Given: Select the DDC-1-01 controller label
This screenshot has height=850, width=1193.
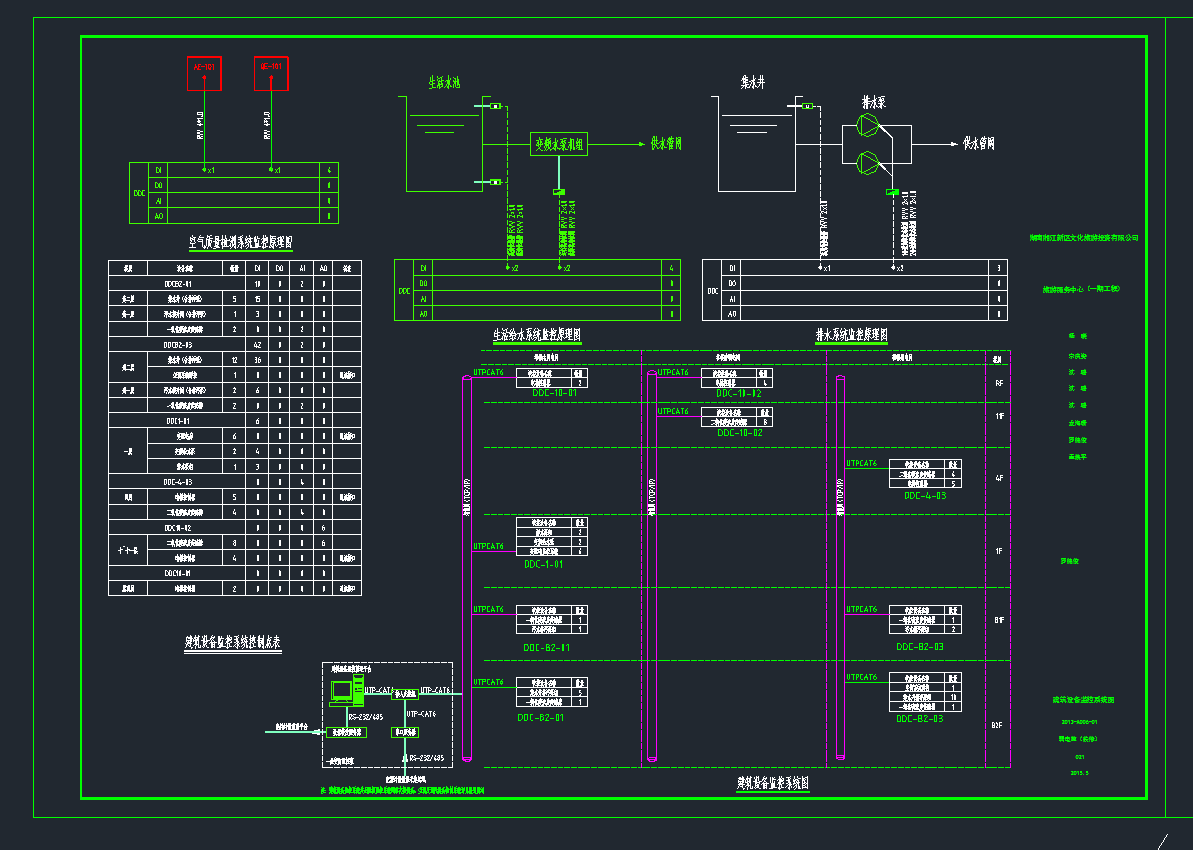Looking at the screenshot, I should click(544, 564).
